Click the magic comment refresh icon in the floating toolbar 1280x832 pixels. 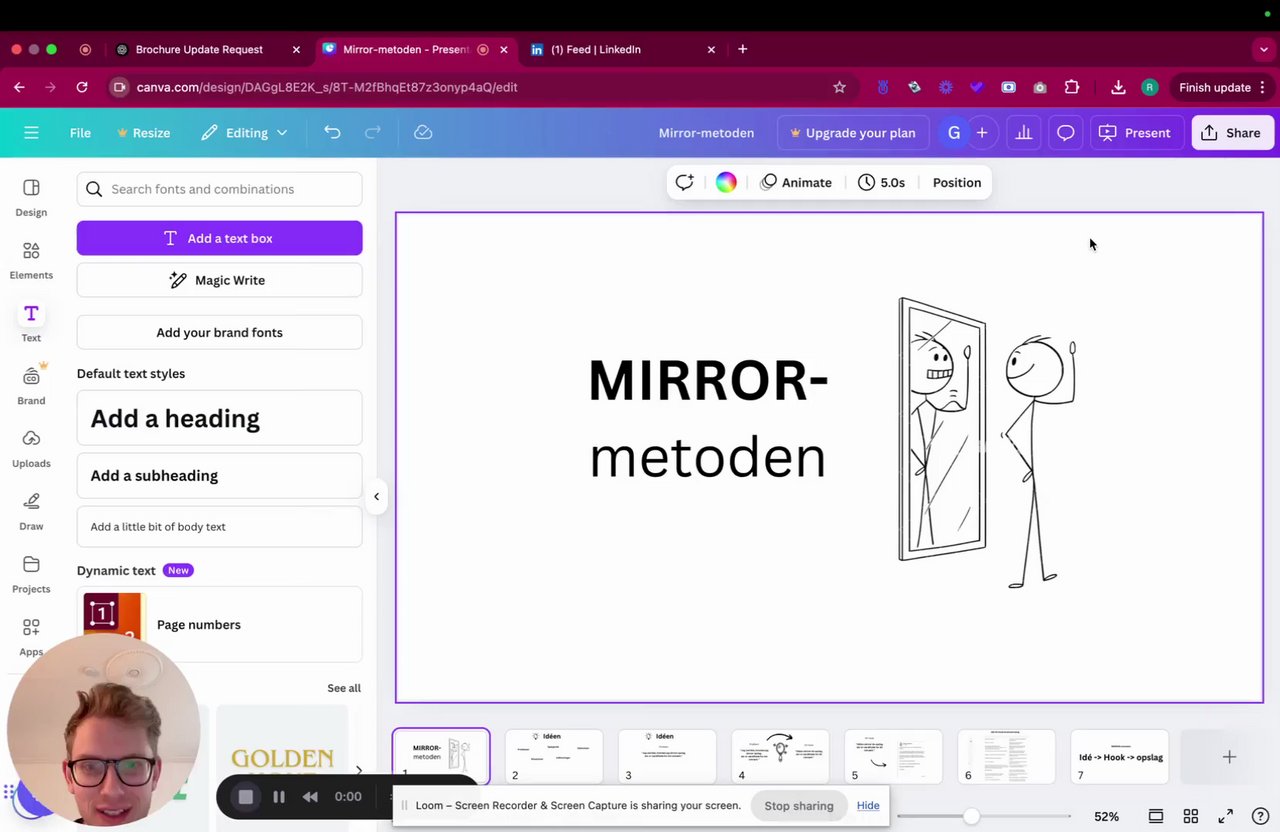click(x=684, y=182)
